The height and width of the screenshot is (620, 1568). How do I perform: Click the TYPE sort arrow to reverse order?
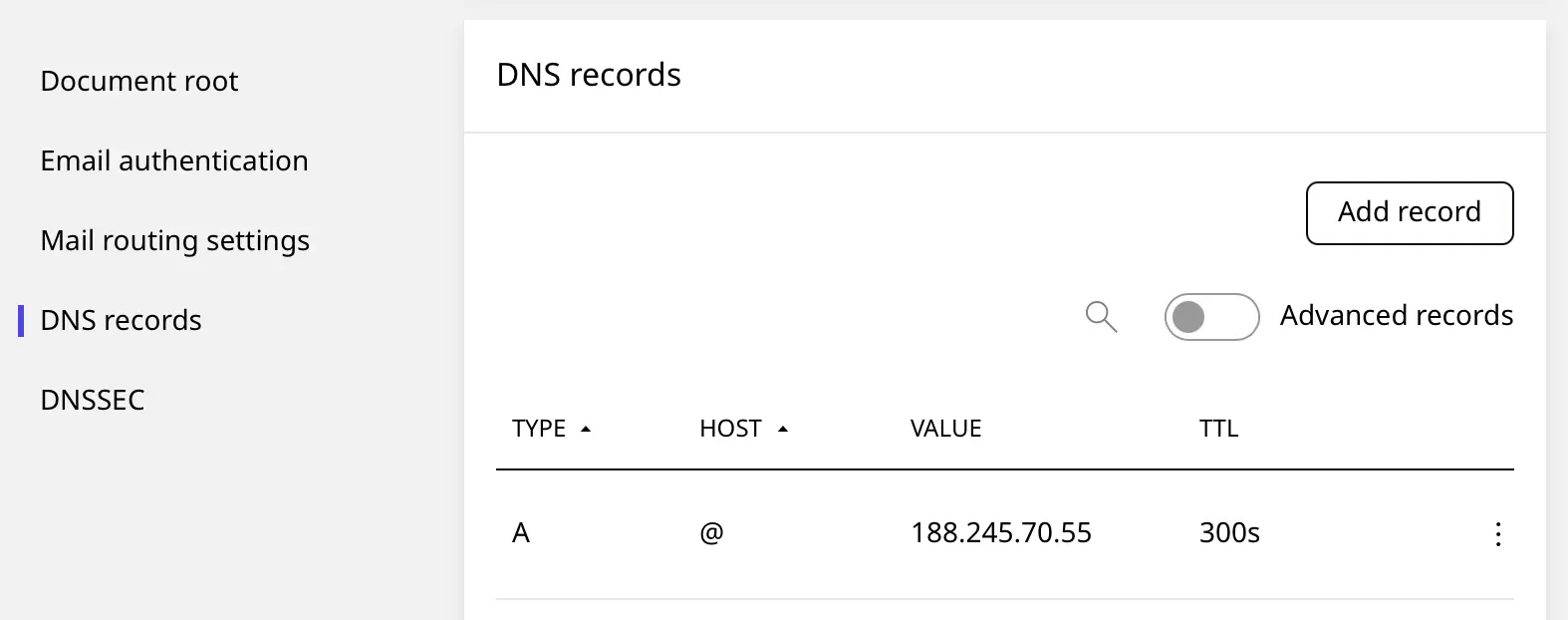(587, 428)
